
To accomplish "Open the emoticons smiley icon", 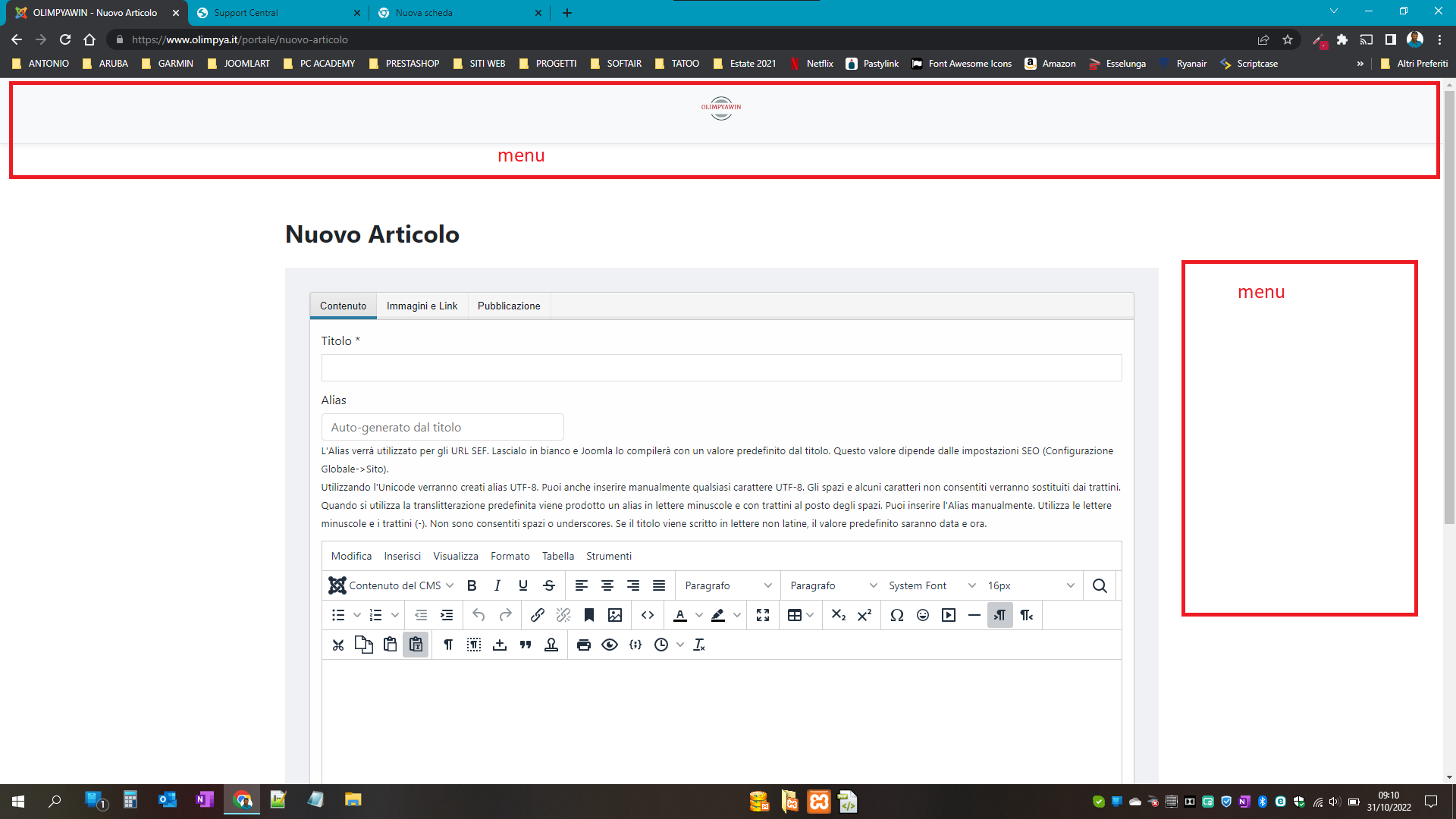I will [x=923, y=615].
